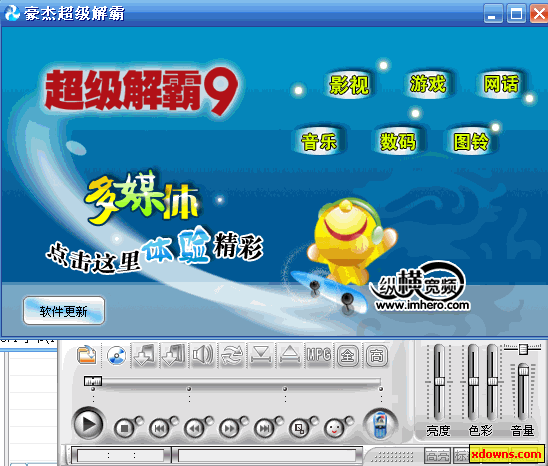Minimize the 豪杰超级解霸 window
The width and height of the screenshot is (548, 466).
click(493, 14)
